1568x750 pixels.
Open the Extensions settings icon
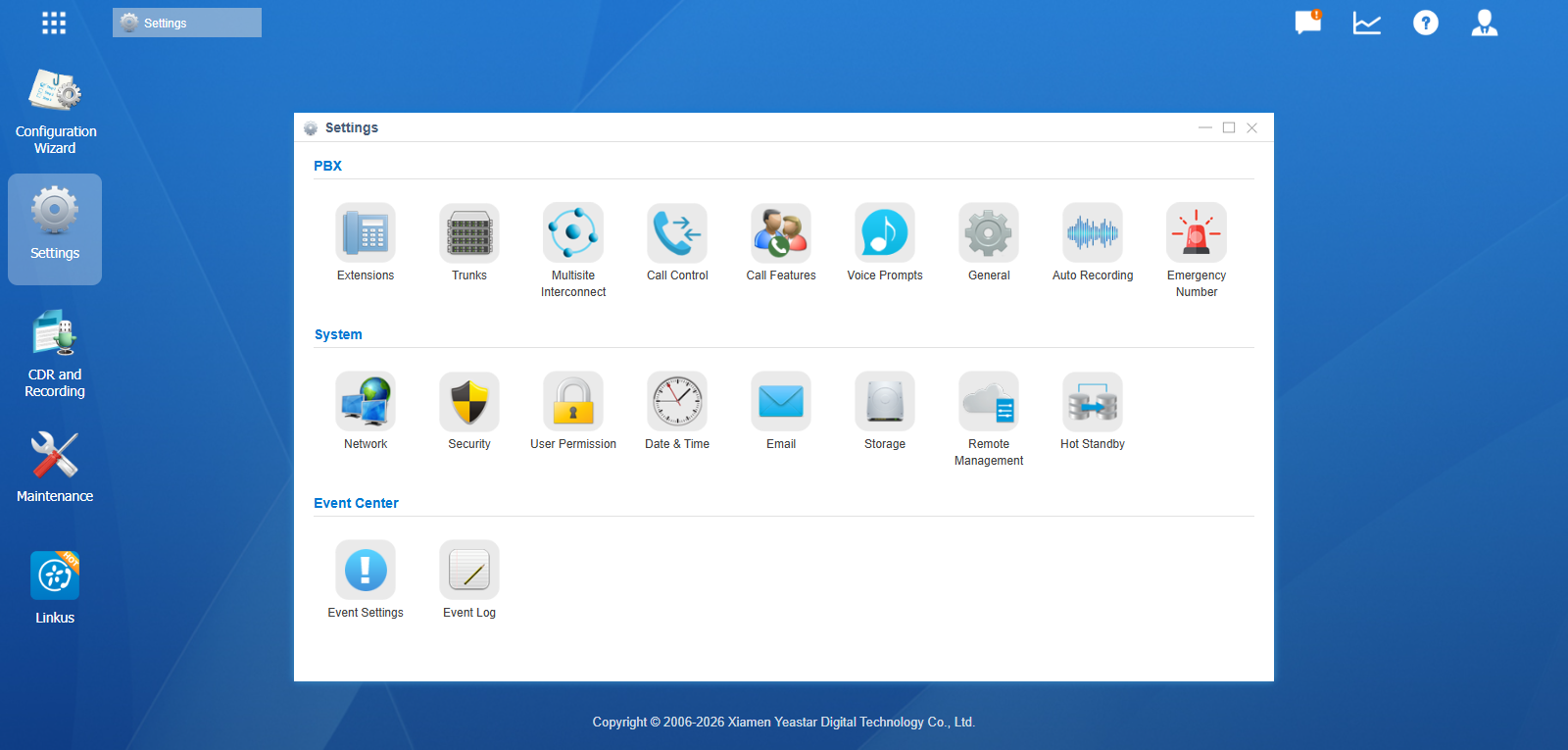click(366, 233)
